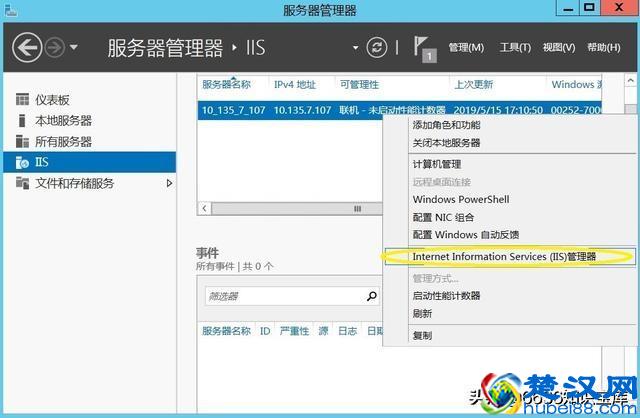This screenshot has width=640, height=418.
Task: Click the forward navigation arrow
Action: click(x=55, y=48)
